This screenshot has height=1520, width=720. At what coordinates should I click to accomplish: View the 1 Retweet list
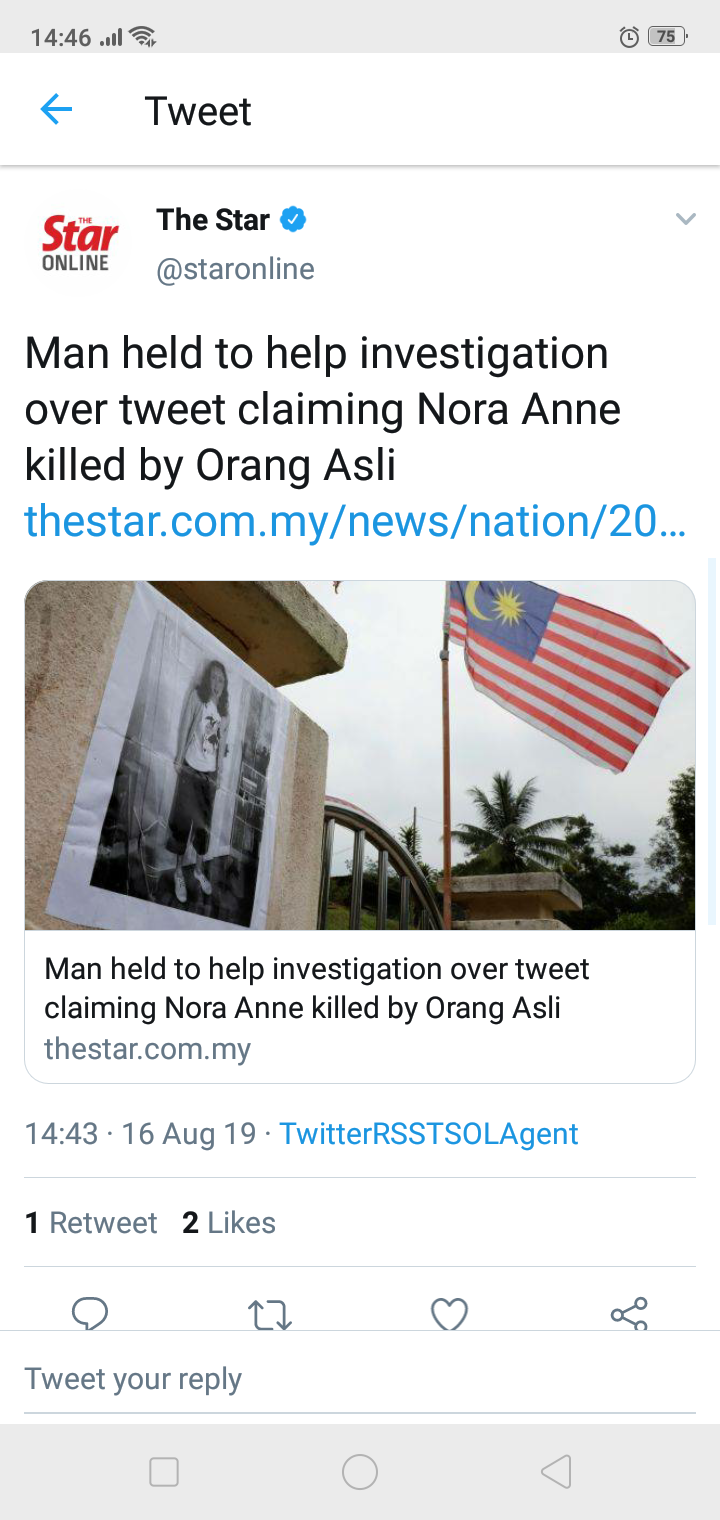[91, 1223]
